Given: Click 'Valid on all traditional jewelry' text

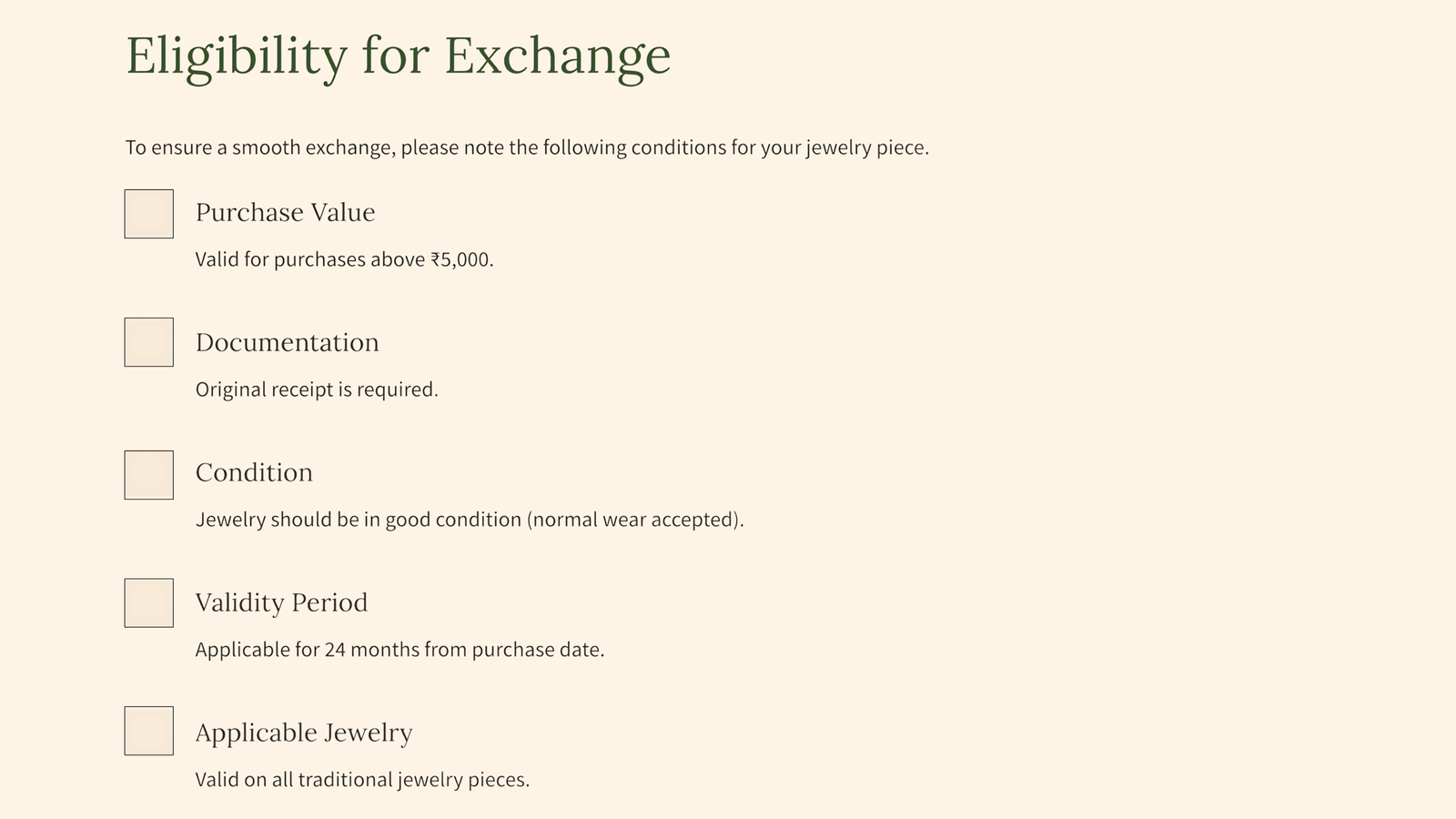Looking at the screenshot, I should (362, 780).
